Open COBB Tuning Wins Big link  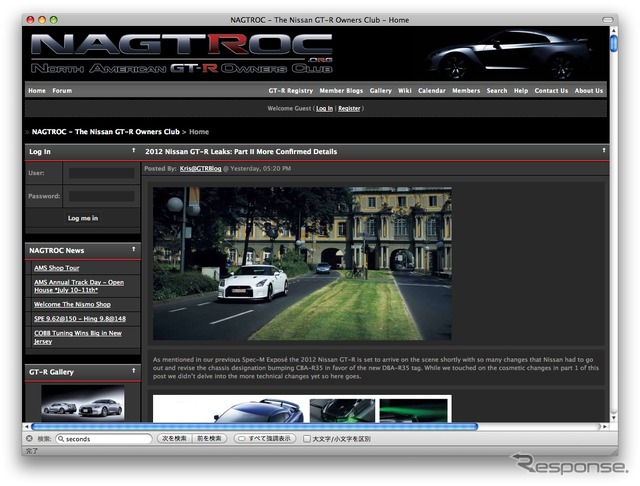pyautogui.click(x=78, y=337)
